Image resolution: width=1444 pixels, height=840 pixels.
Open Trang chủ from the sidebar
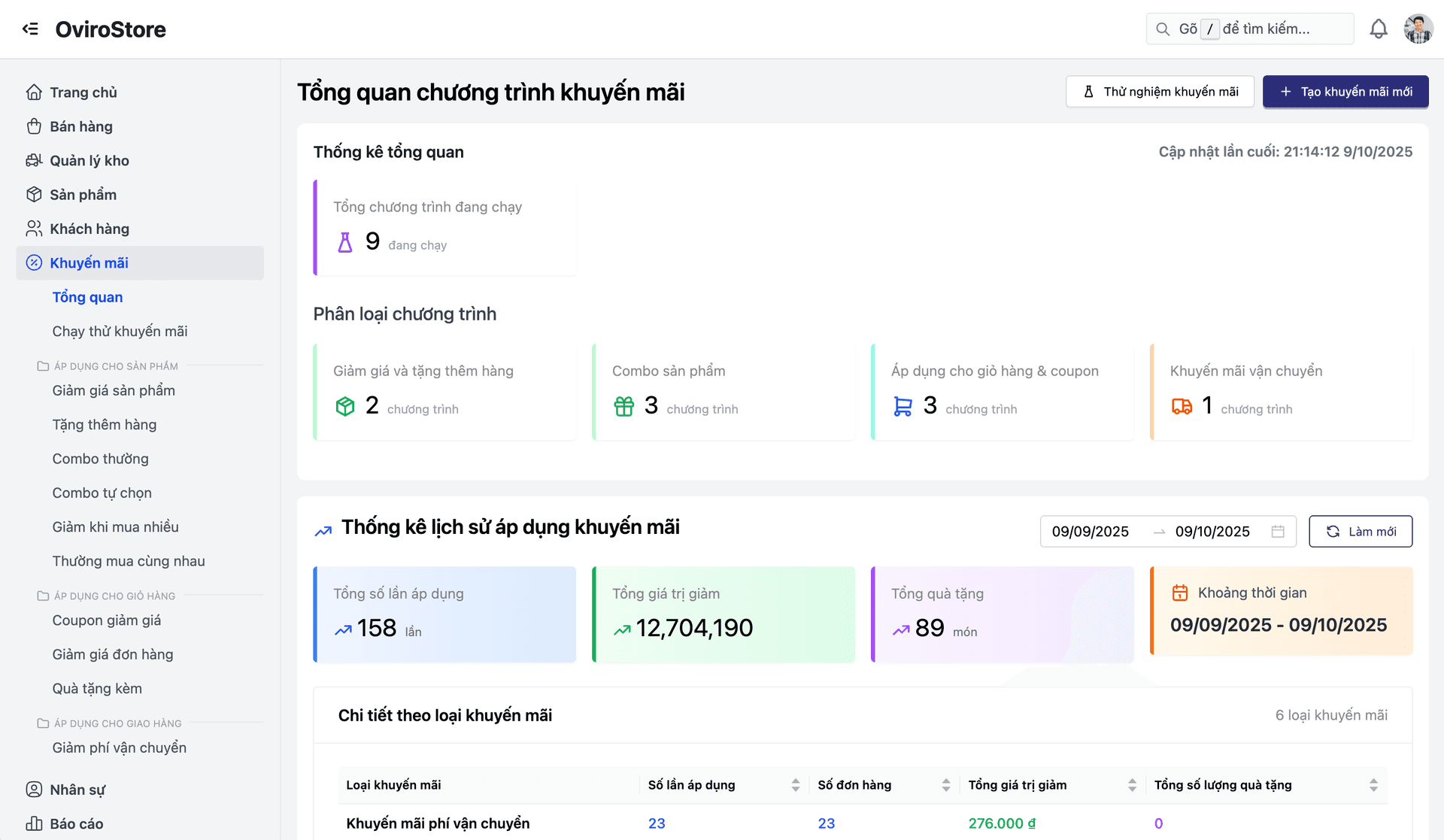83,92
